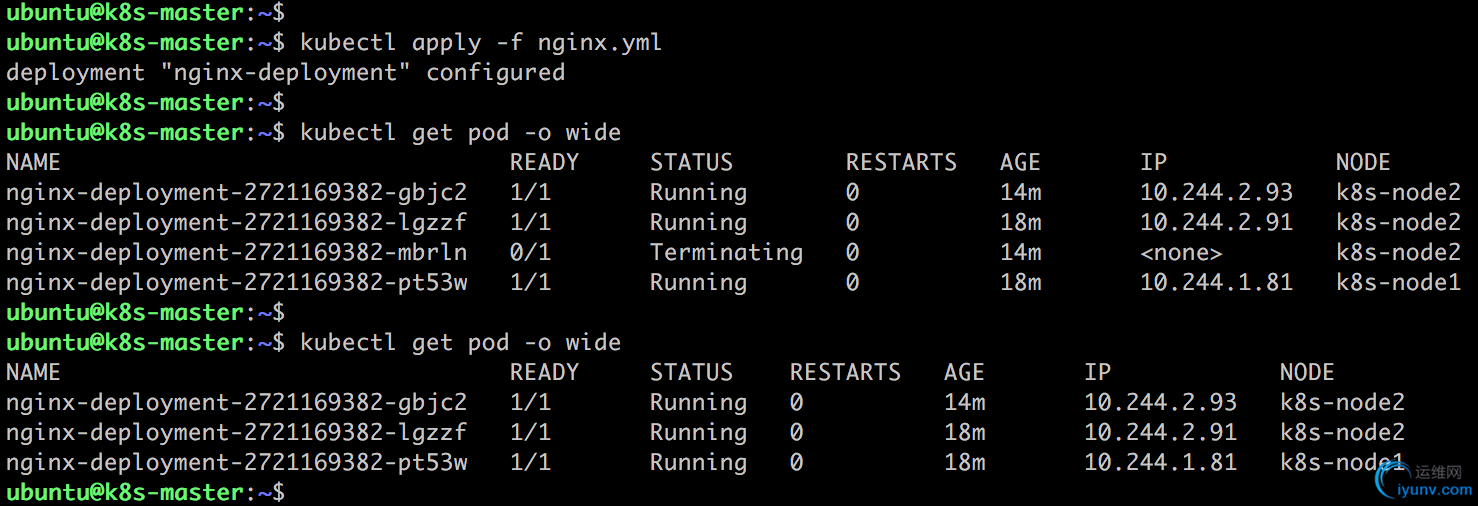The width and height of the screenshot is (1478, 506).
Task: Click k8s-node2 for gbjc2 in the second listing
Action: point(1342,403)
